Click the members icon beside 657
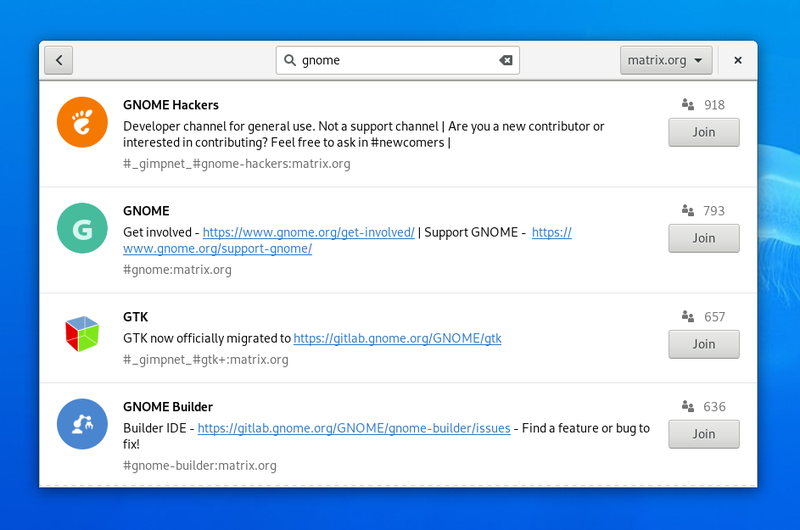 pos(688,316)
